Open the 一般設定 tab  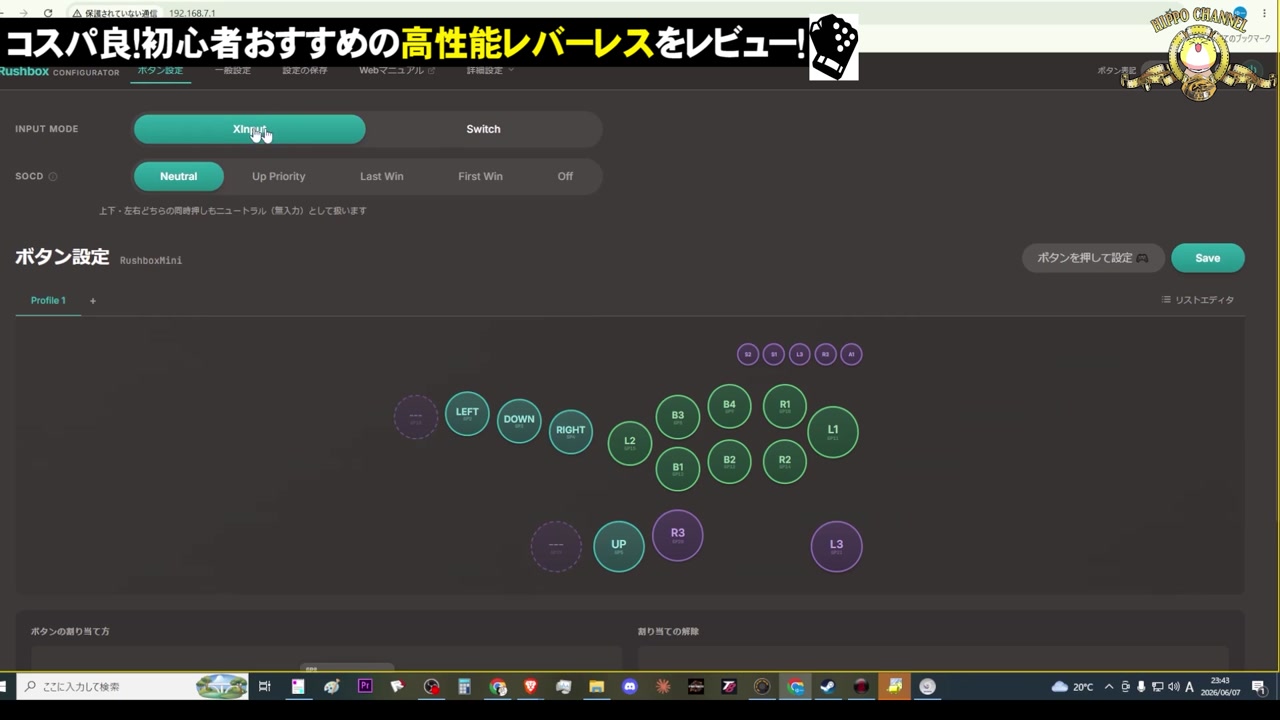(x=233, y=71)
